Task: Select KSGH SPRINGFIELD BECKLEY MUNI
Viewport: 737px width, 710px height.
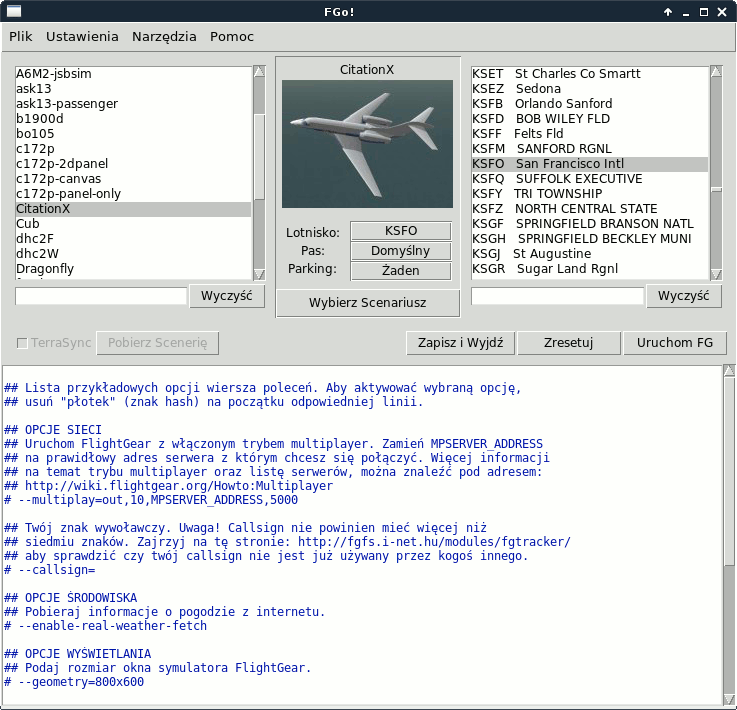Action: pyautogui.click(x=590, y=239)
